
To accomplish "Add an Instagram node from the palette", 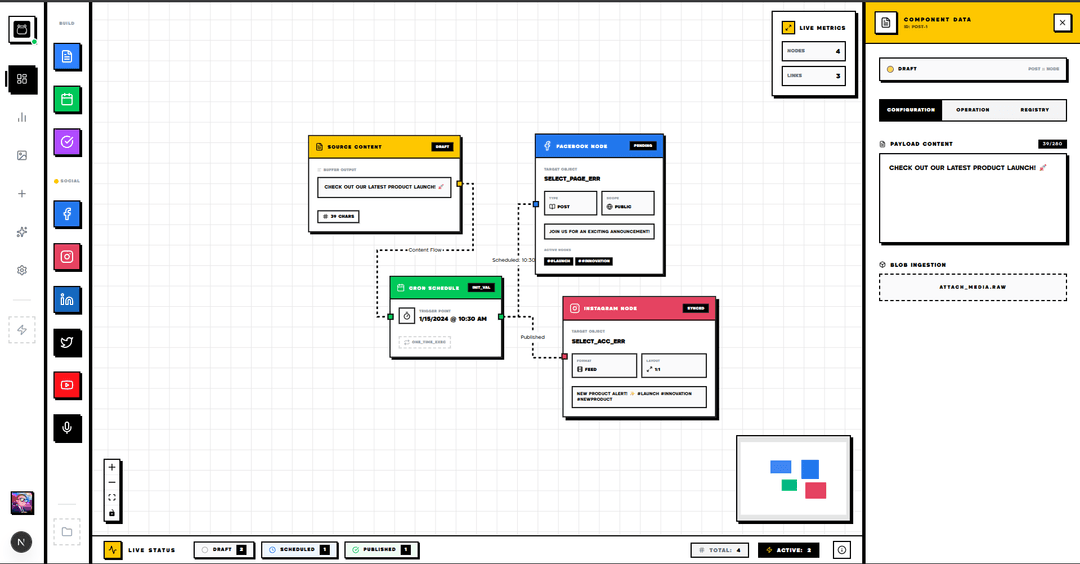I will tap(67, 257).
